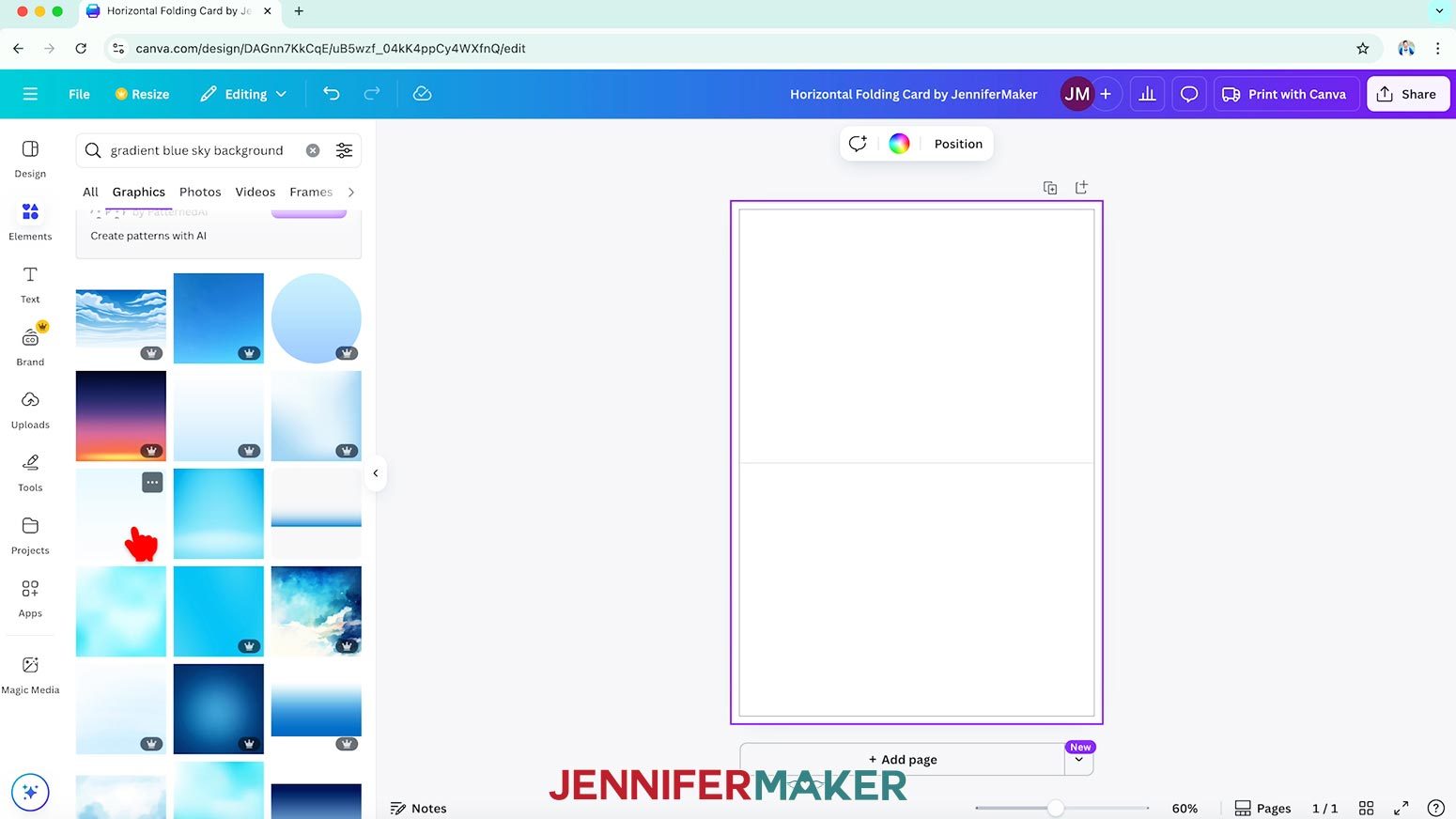Click the 60% zoom level
This screenshot has height=819, width=1456.
pyautogui.click(x=1185, y=808)
